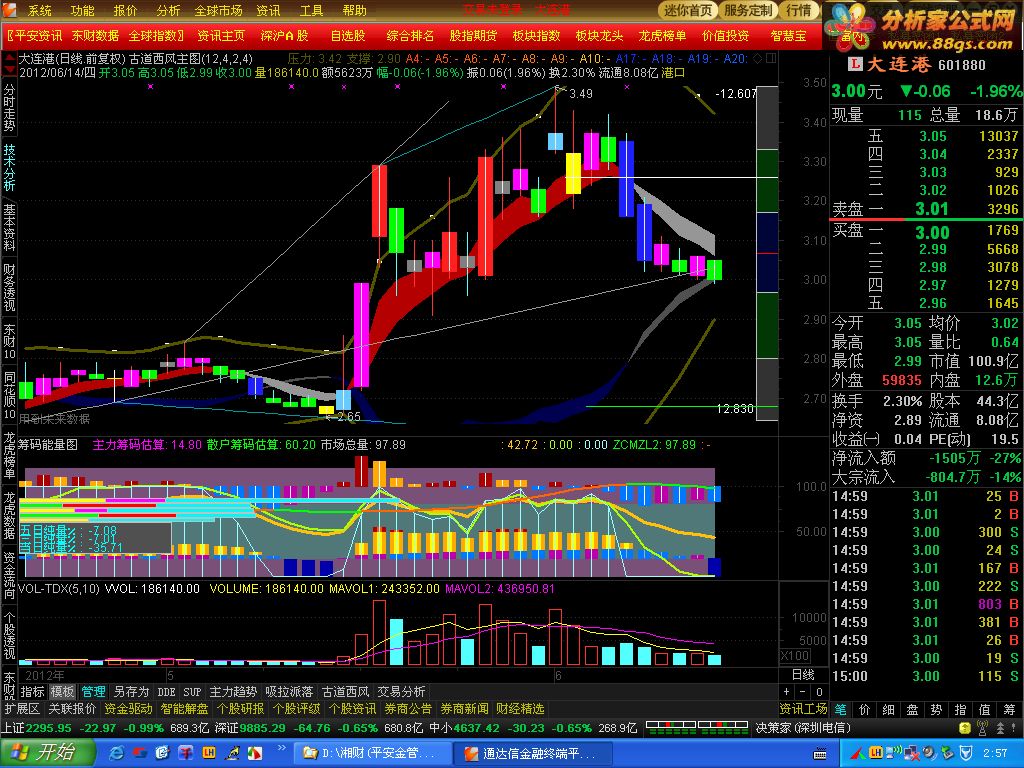
Task: Click the Windows 开始 start button
Action: coord(46,752)
